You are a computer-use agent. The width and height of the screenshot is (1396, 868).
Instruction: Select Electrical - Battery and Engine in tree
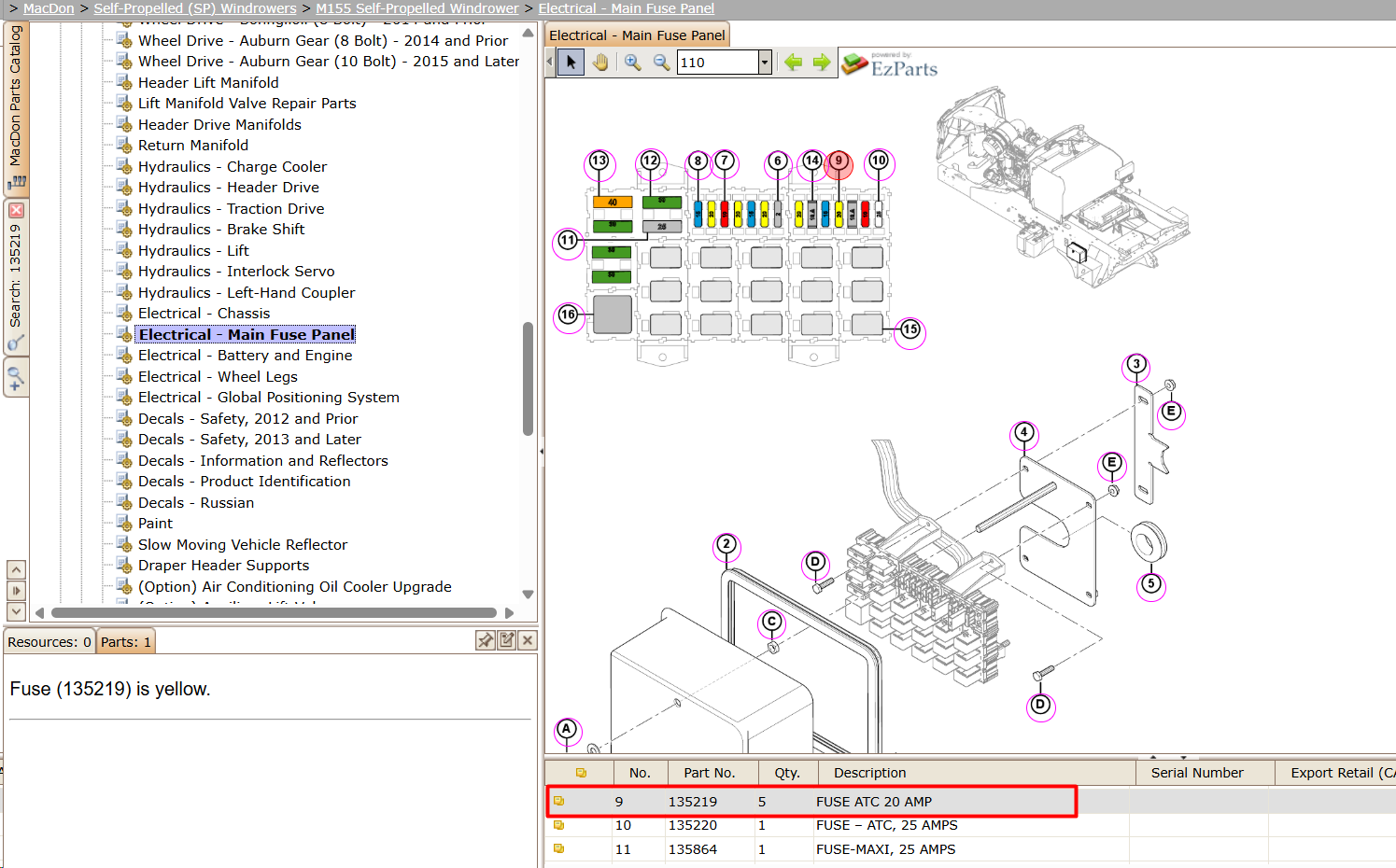point(246,356)
